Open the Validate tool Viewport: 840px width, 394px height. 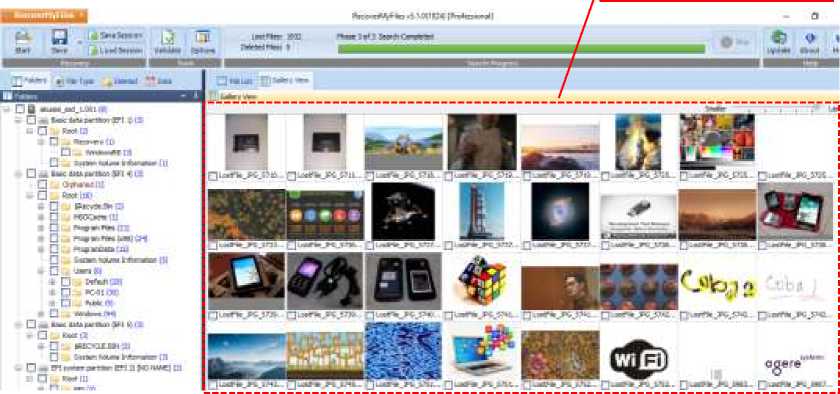tap(168, 42)
